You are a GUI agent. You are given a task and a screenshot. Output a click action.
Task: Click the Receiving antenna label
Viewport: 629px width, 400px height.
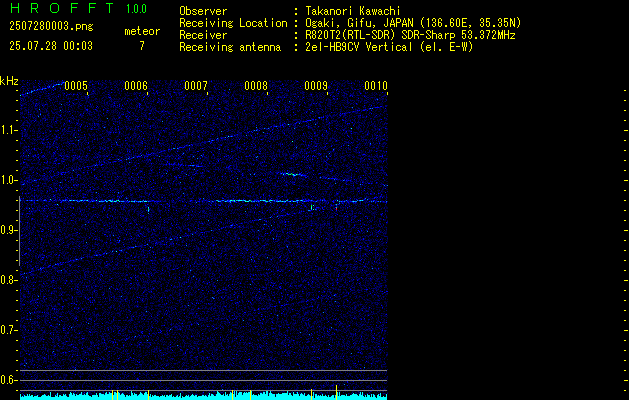tap(230, 47)
